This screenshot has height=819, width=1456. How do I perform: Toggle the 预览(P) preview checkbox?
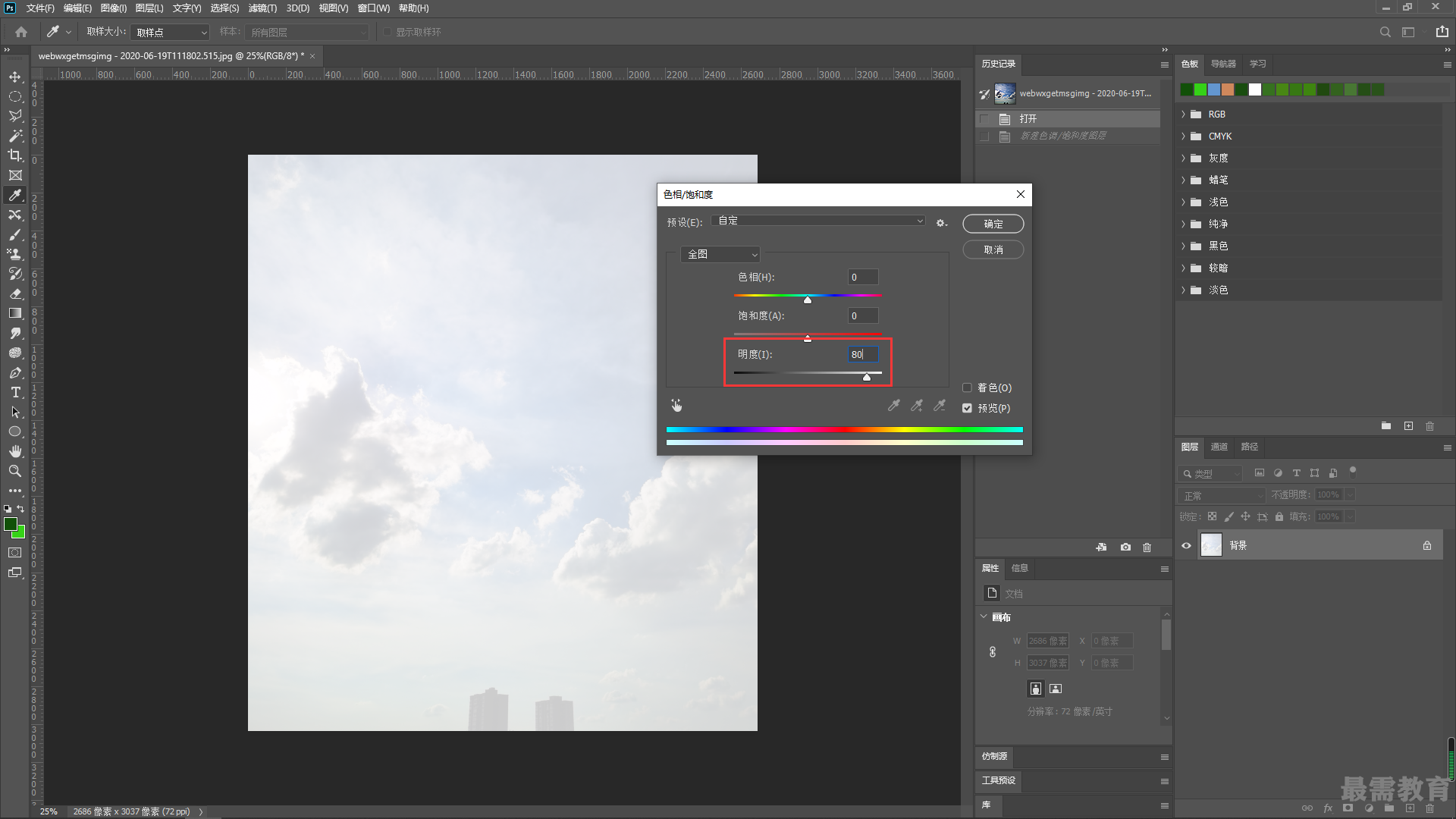tap(967, 408)
